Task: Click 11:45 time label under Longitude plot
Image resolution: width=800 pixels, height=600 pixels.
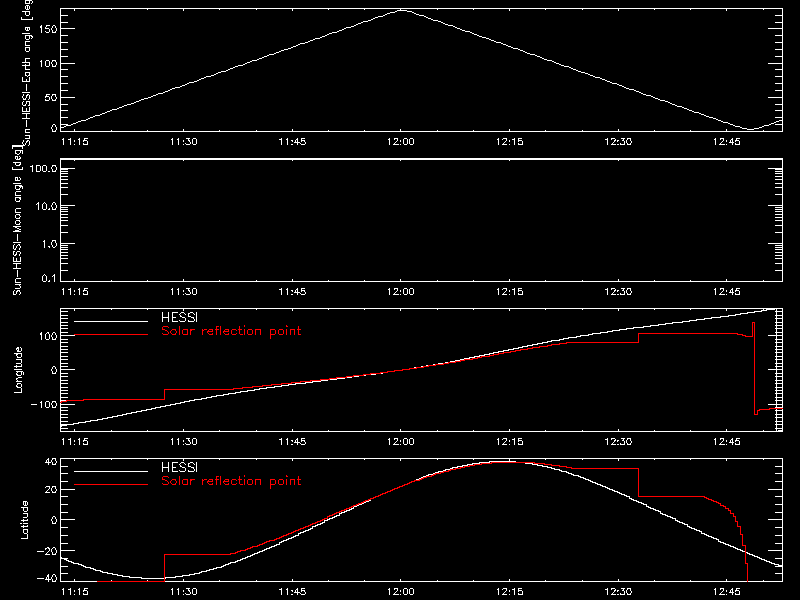Action: (292, 441)
